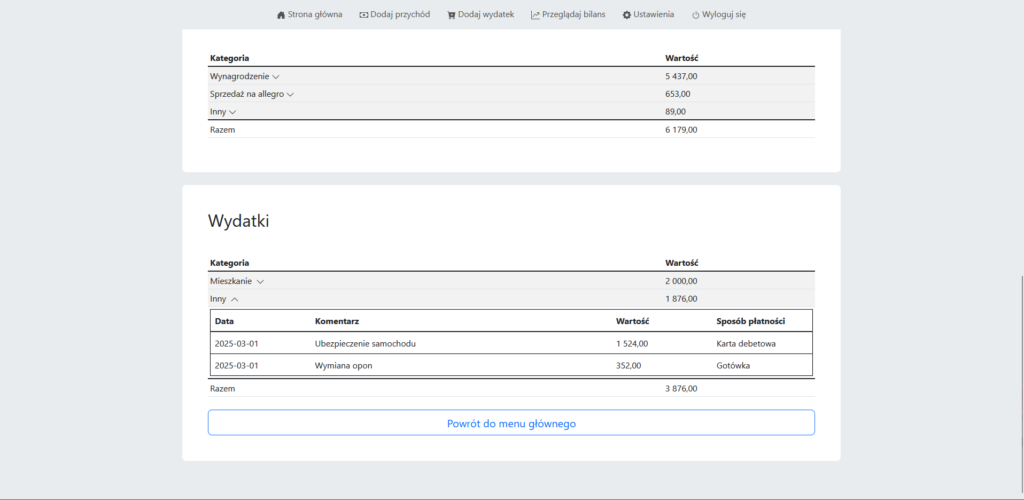Expand the Mieszkanie expense category chevron
This screenshot has height=500, width=1024.
click(260, 281)
